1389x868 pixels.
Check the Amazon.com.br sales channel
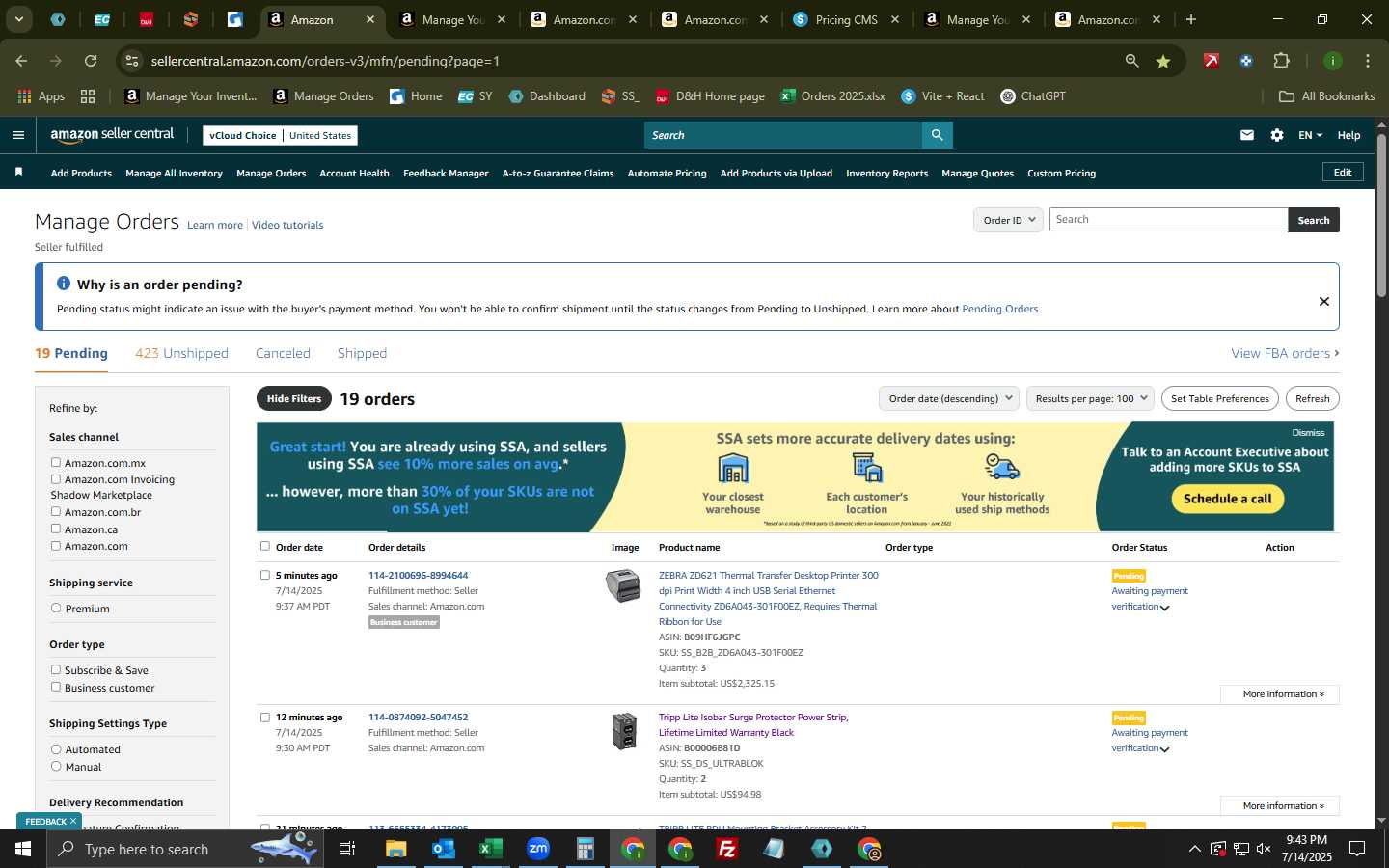coord(56,512)
